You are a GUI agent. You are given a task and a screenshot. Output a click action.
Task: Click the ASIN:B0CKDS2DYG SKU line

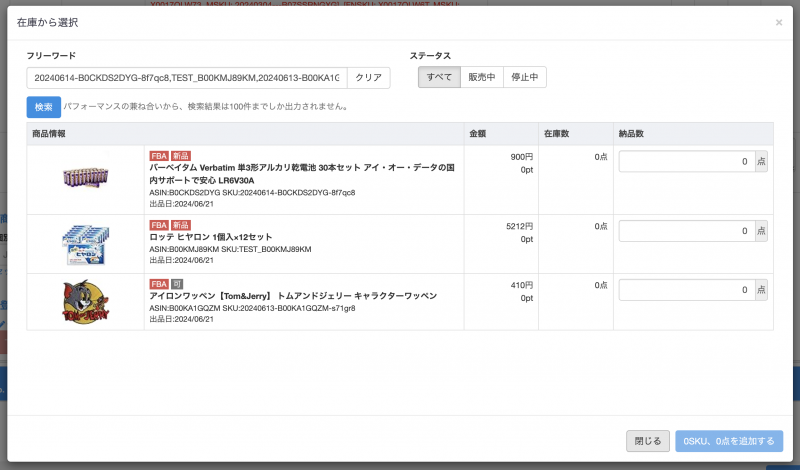pos(252,193)
